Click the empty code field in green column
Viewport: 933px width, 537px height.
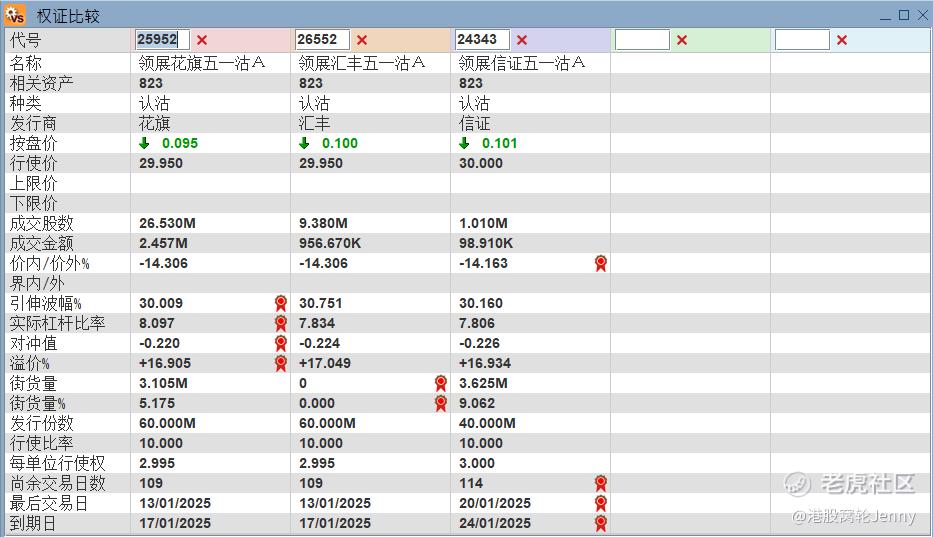coord(642,40)
